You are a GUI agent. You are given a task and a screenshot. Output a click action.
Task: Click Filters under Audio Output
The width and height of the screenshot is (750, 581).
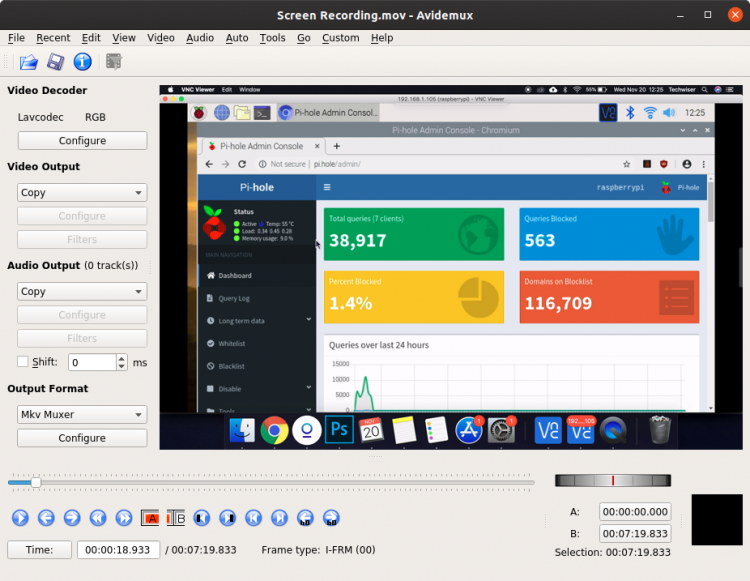(x=82, y=339)
